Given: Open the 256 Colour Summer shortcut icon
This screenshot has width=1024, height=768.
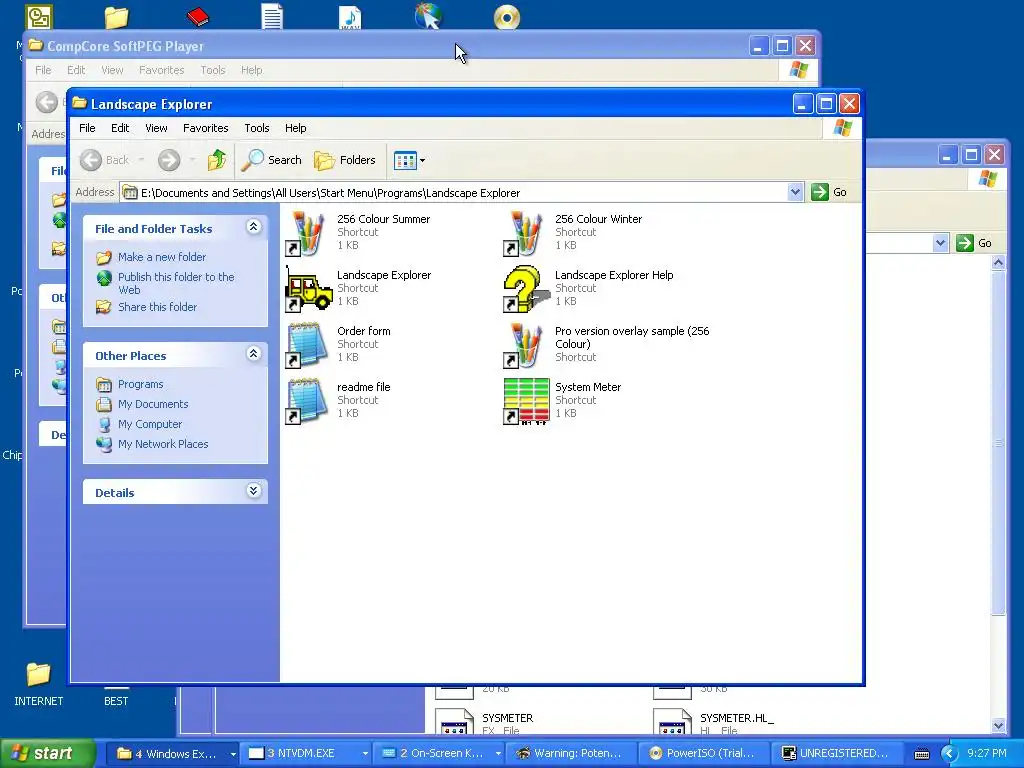Looking at the screenshot, I should click(x=306, y=234).
